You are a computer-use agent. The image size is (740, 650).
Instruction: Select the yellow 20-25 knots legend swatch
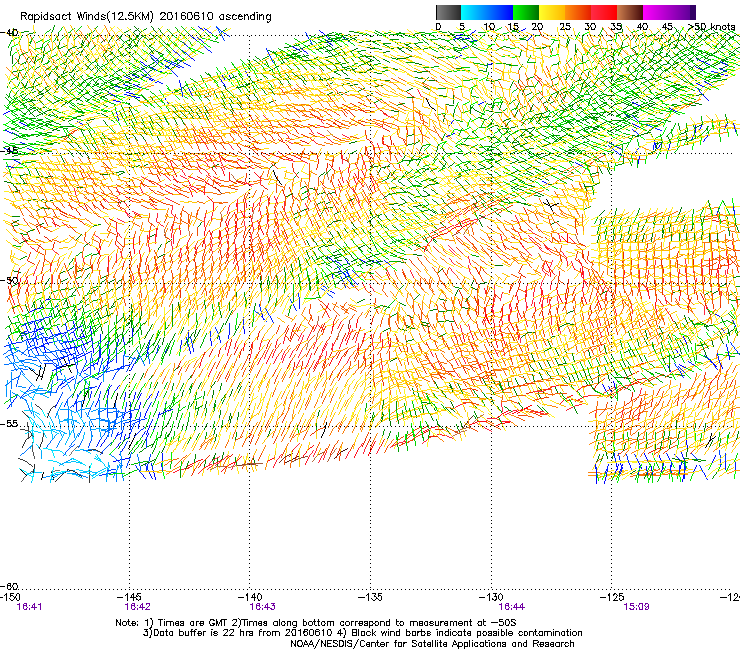(552, 12)
